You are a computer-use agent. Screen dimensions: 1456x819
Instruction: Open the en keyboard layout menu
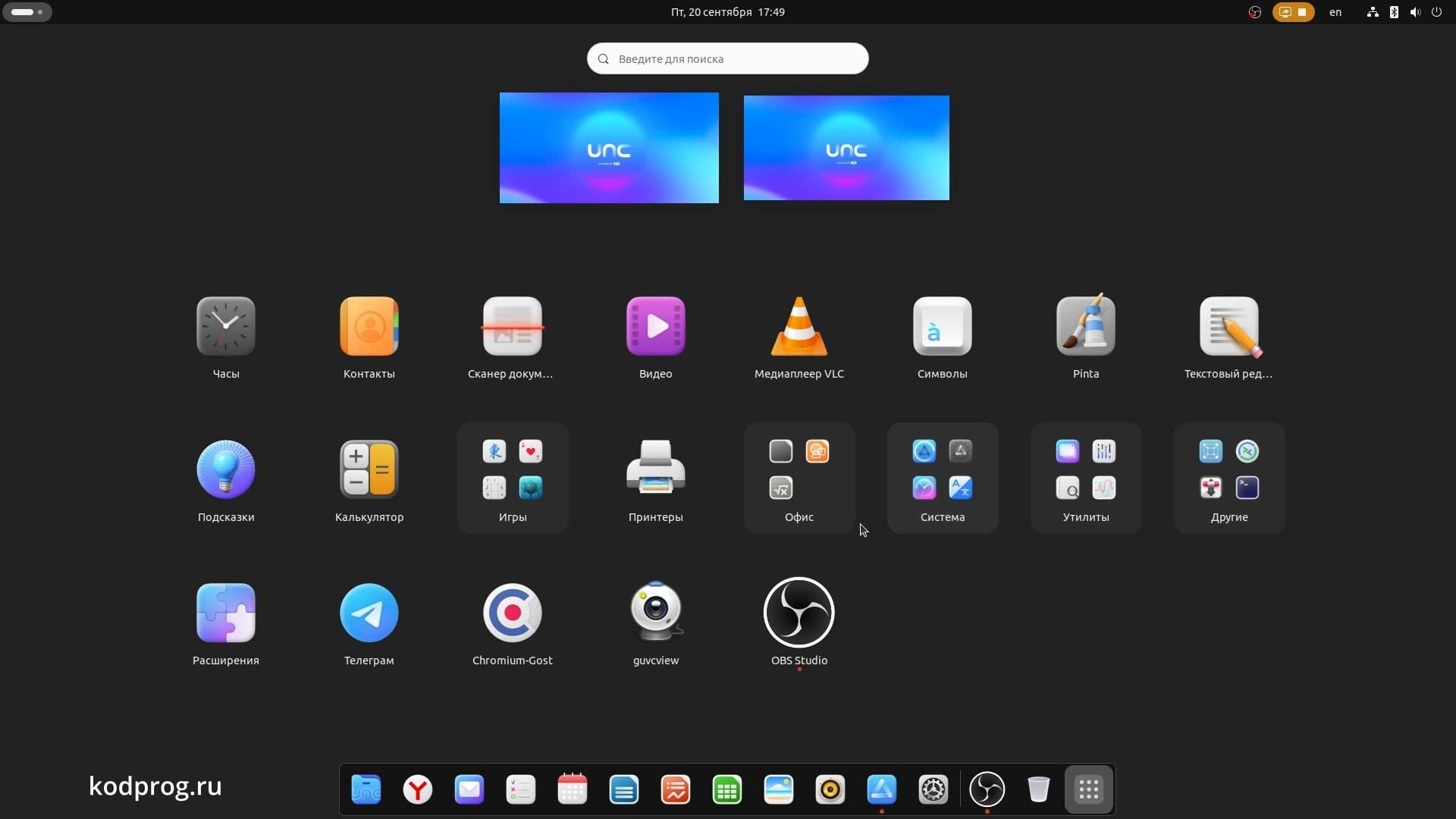pyautogui.click(x=1335, y=12)
